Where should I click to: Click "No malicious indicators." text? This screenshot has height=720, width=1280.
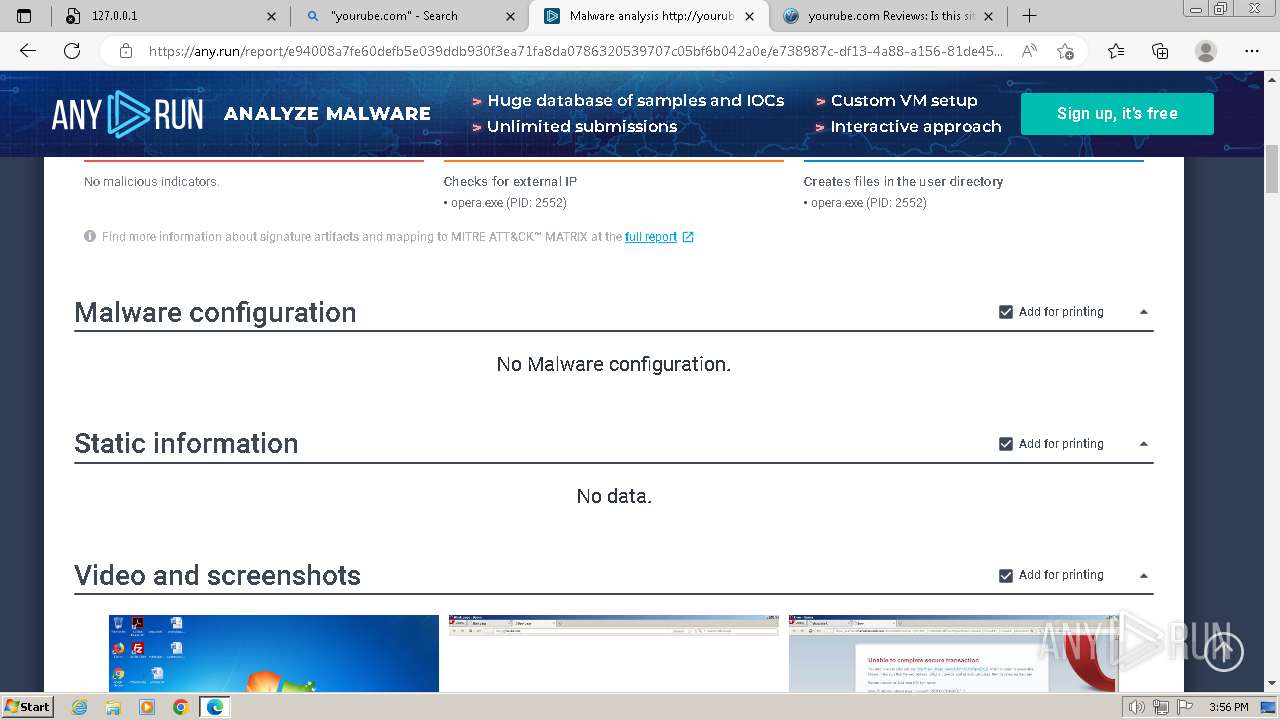[152, 181]
